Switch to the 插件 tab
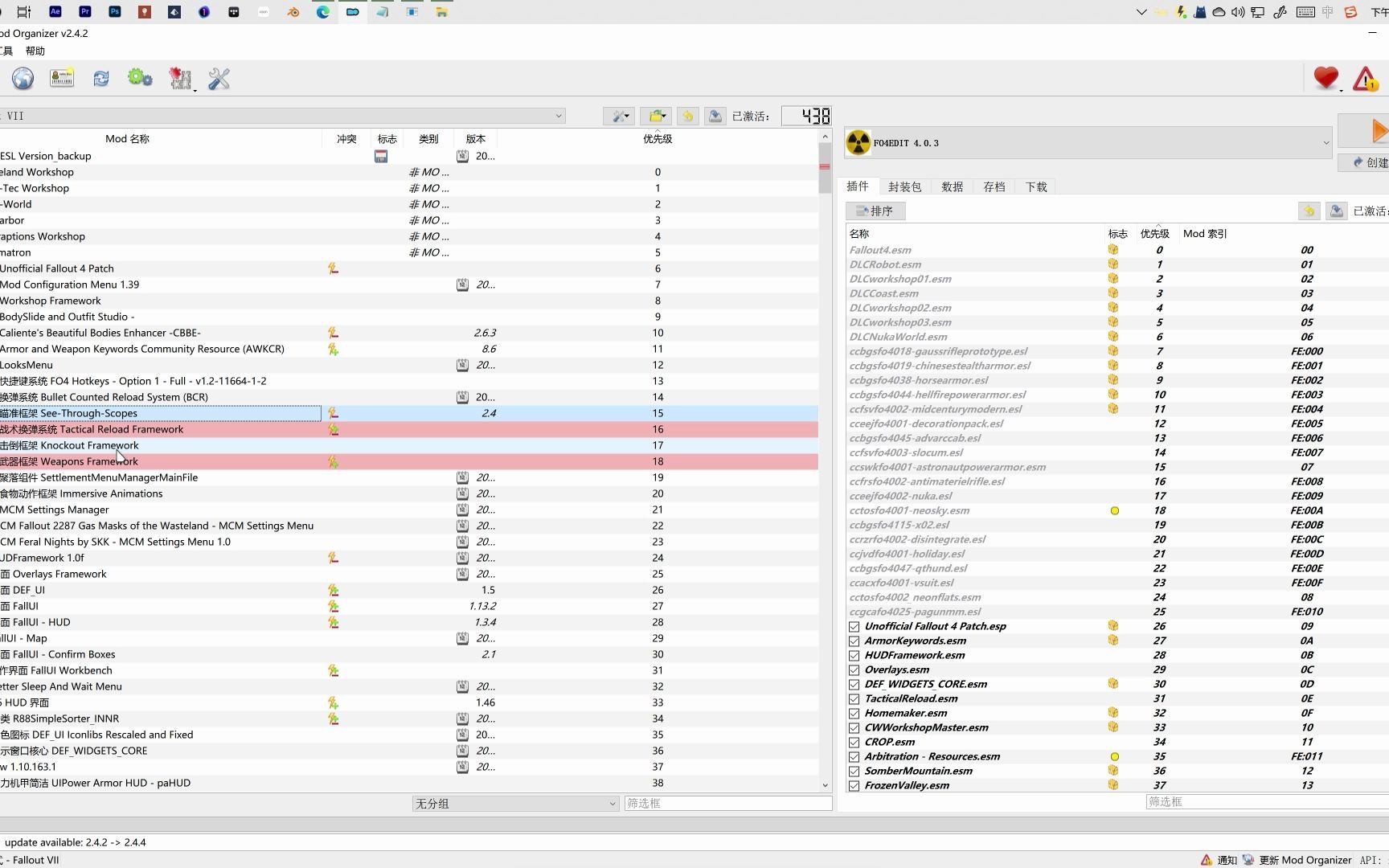The image size is (1389, 868). (x=858, y=186)
